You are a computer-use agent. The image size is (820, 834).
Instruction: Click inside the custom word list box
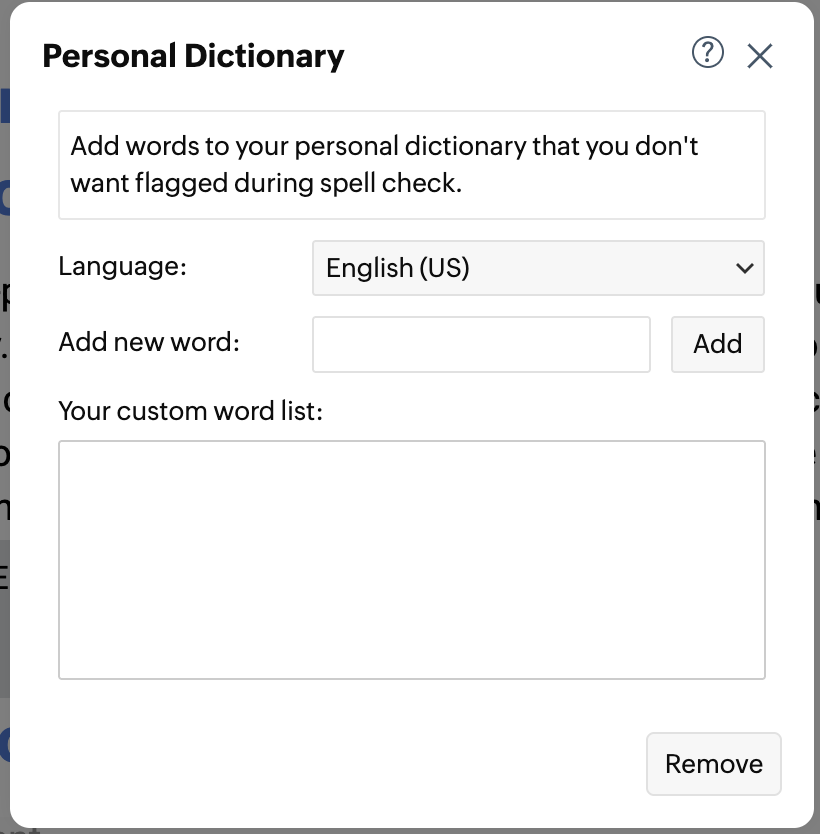[x=412, y=560]
